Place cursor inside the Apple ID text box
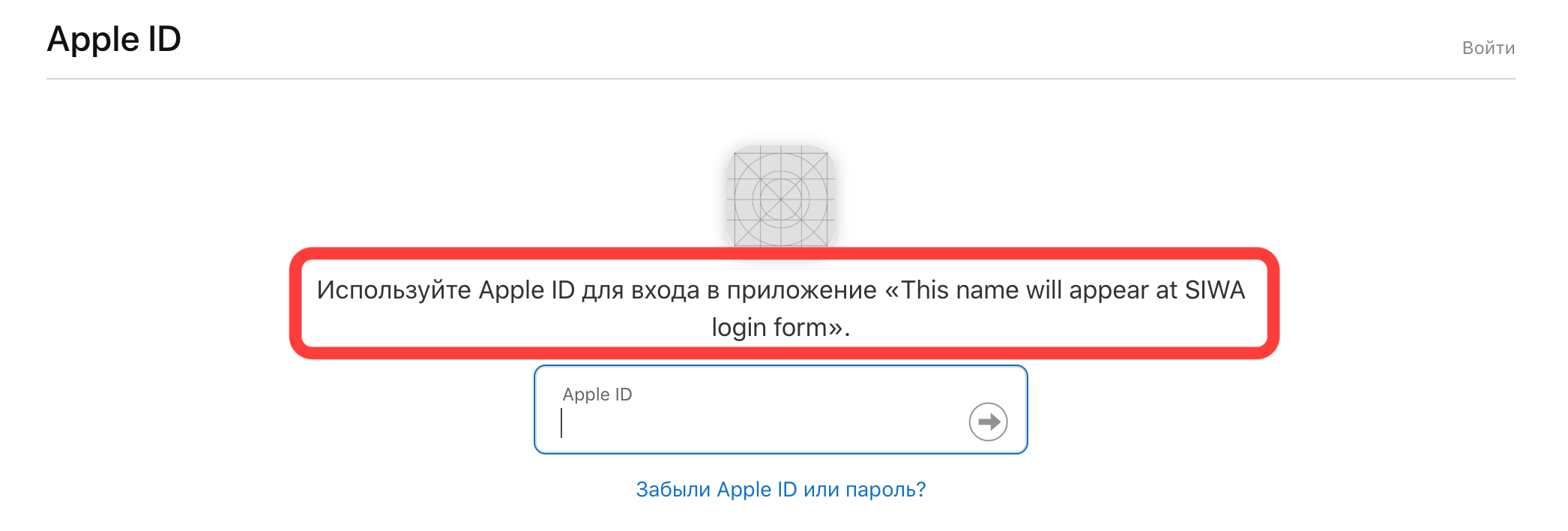Screen dimensions: 1568x531 [x=750, y=427]
